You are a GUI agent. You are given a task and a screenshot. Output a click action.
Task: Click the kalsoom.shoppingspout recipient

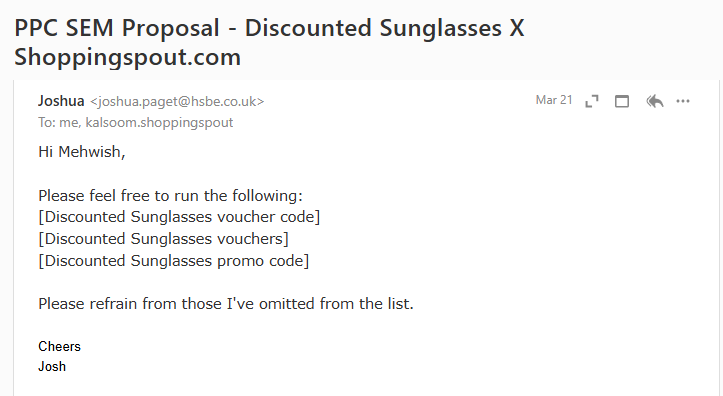click(x=159, y=123)
